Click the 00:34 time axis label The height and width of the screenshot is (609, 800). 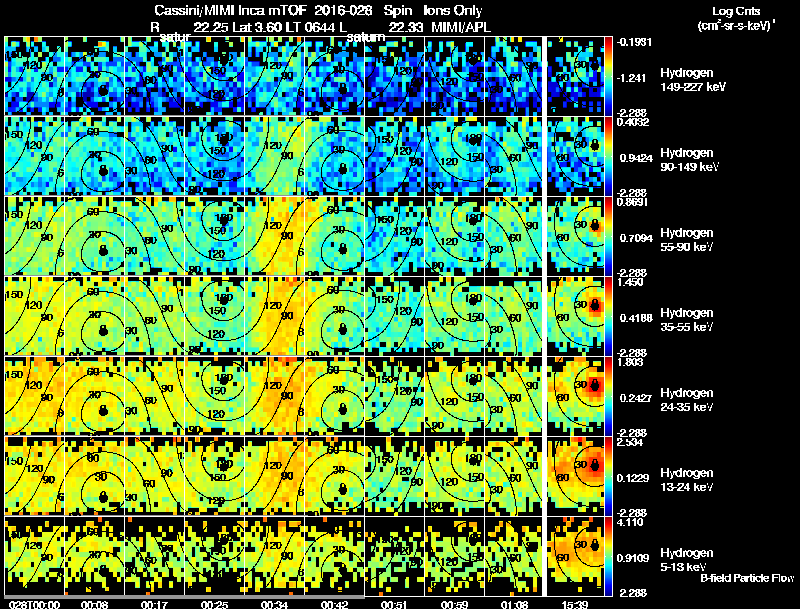tap(274, 604)
